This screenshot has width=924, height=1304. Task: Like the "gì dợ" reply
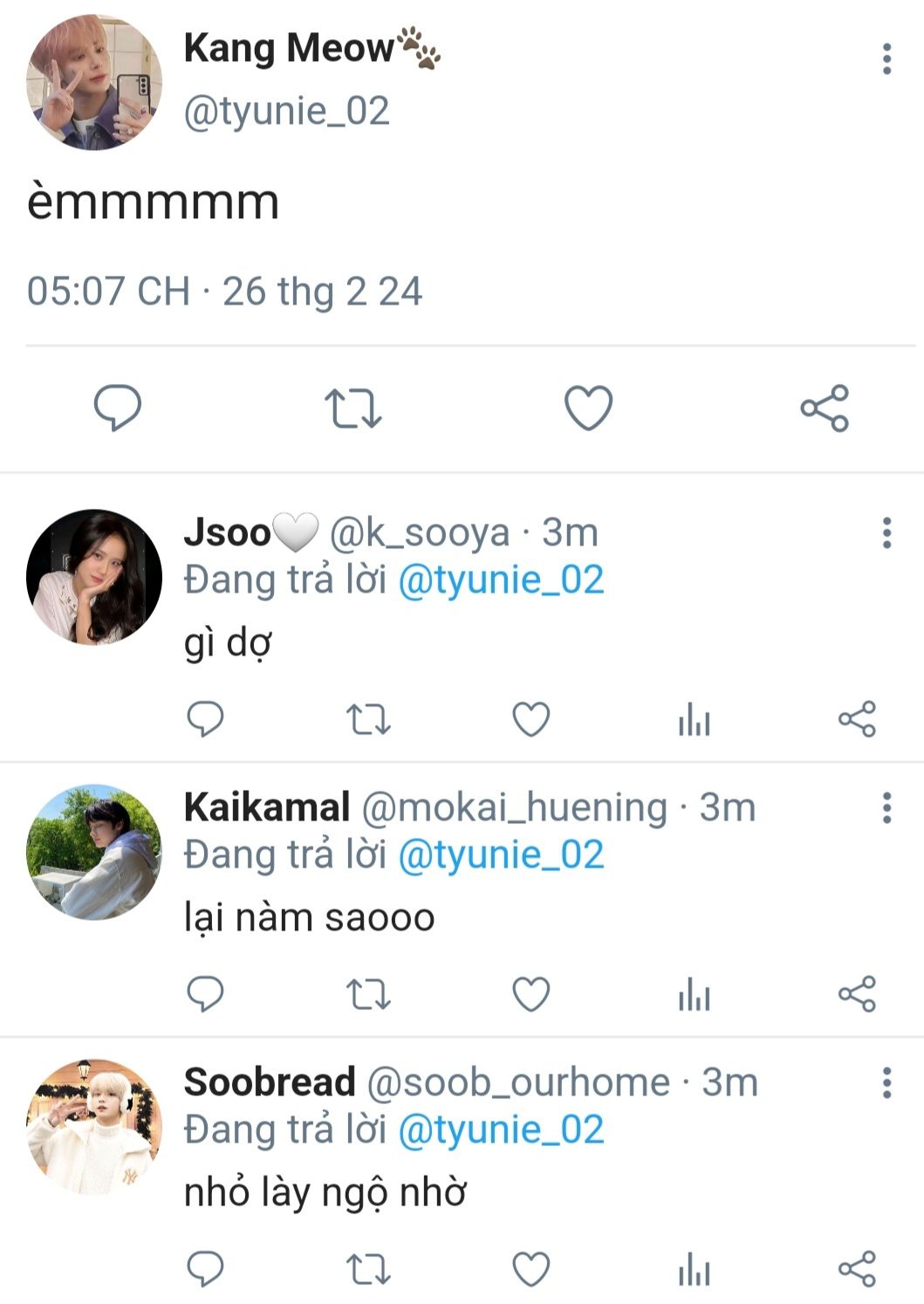(x=530, y=720)
